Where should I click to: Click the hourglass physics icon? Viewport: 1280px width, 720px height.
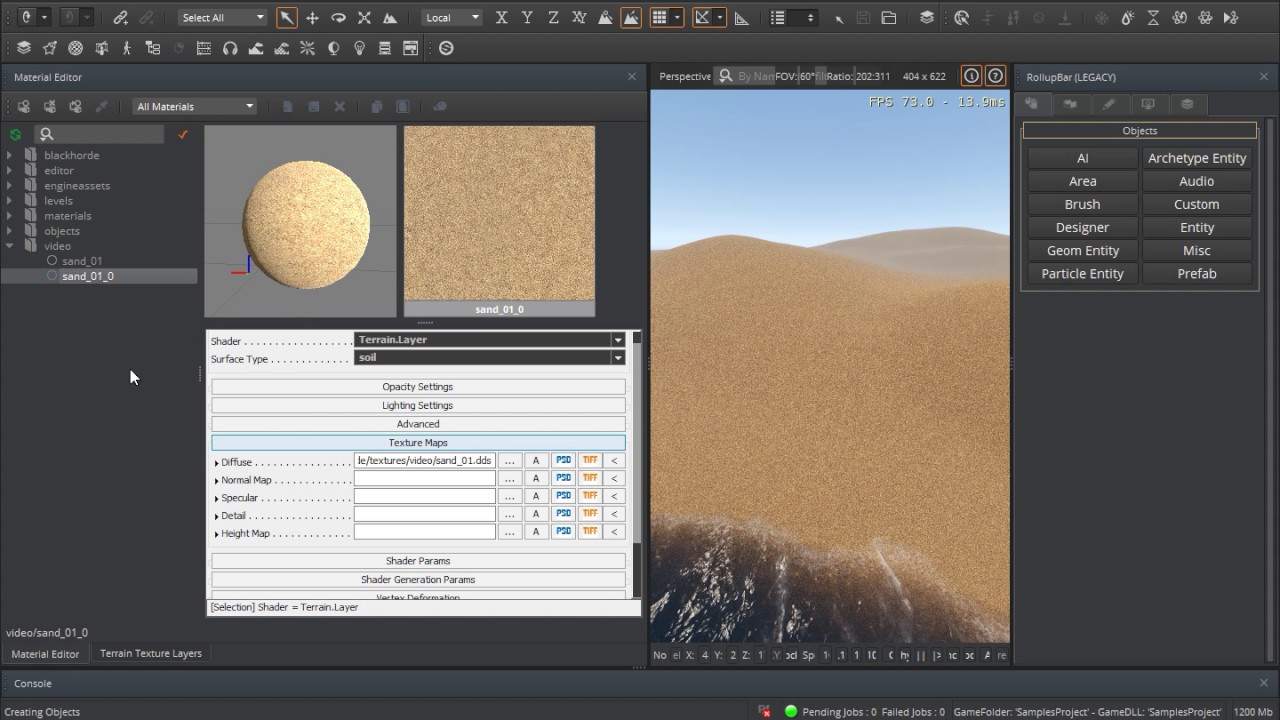point(1153,18)
